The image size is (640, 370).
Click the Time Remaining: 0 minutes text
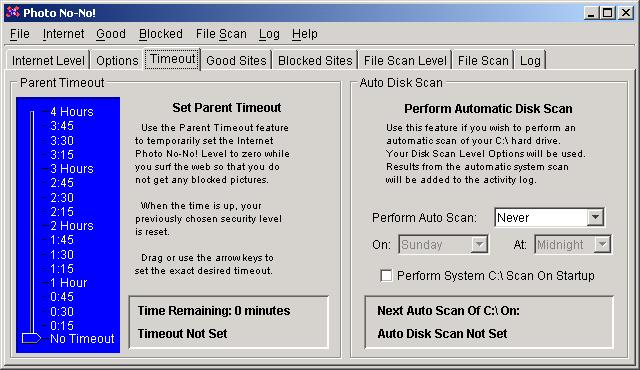point(214,311)
